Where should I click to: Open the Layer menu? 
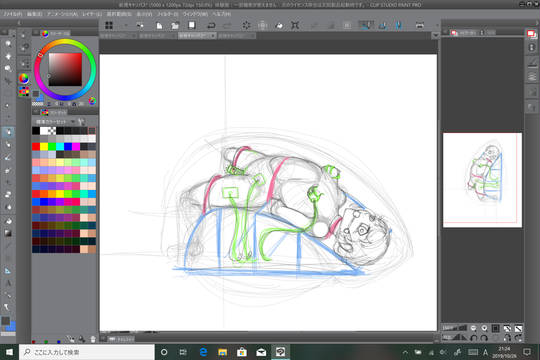[x=92, y=14]
